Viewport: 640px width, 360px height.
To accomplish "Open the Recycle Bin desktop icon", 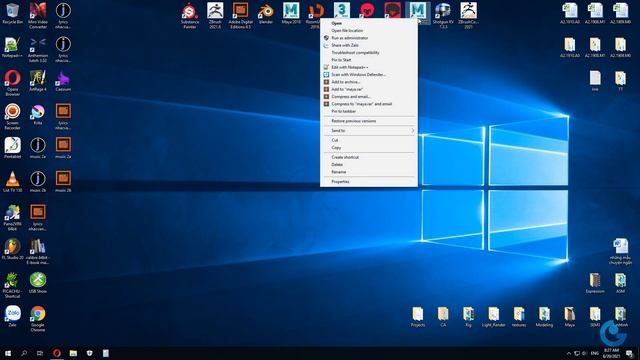I will [12, 13].
